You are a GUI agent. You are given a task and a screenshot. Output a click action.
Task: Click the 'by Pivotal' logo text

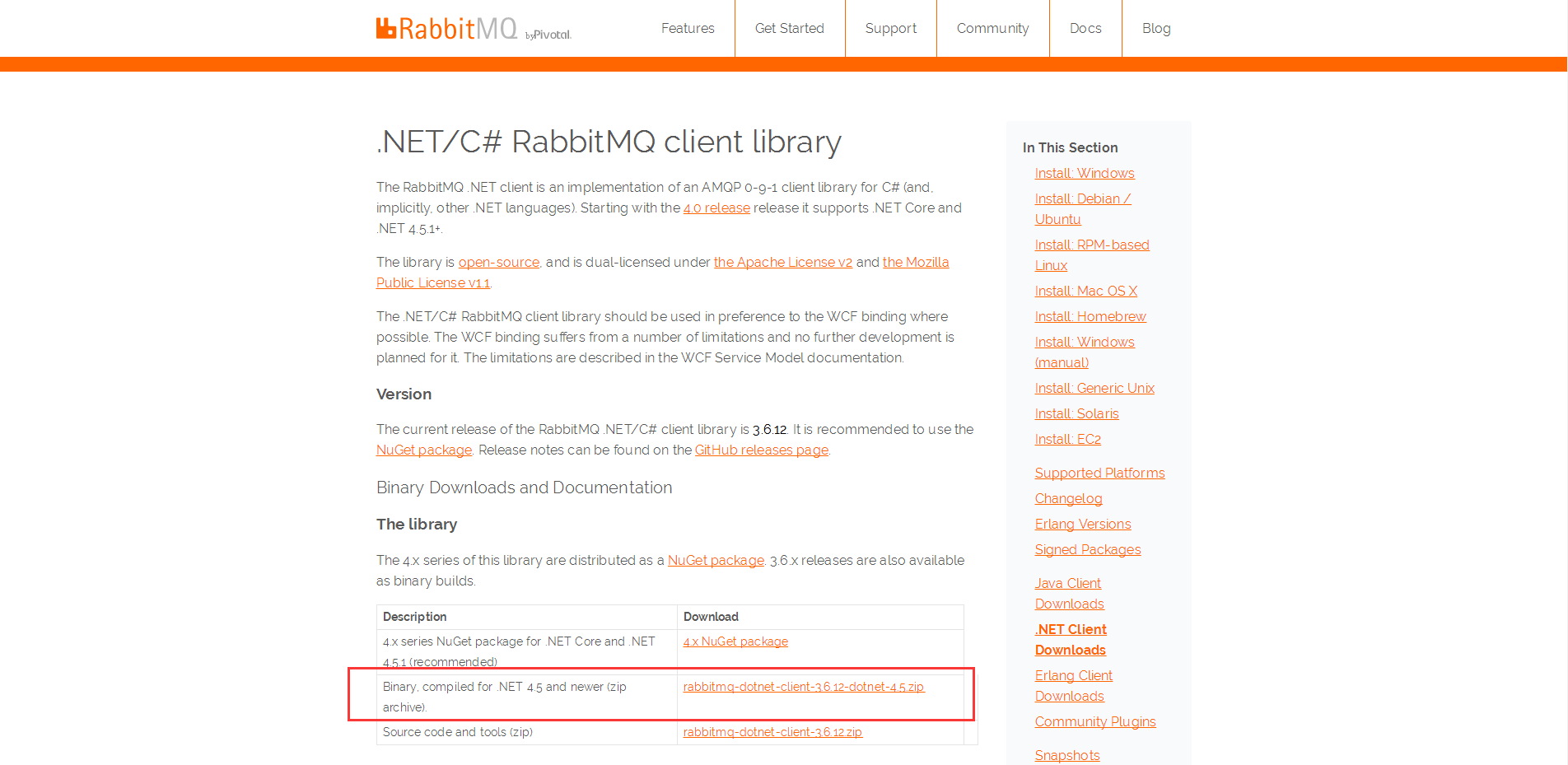coord(548,35)
